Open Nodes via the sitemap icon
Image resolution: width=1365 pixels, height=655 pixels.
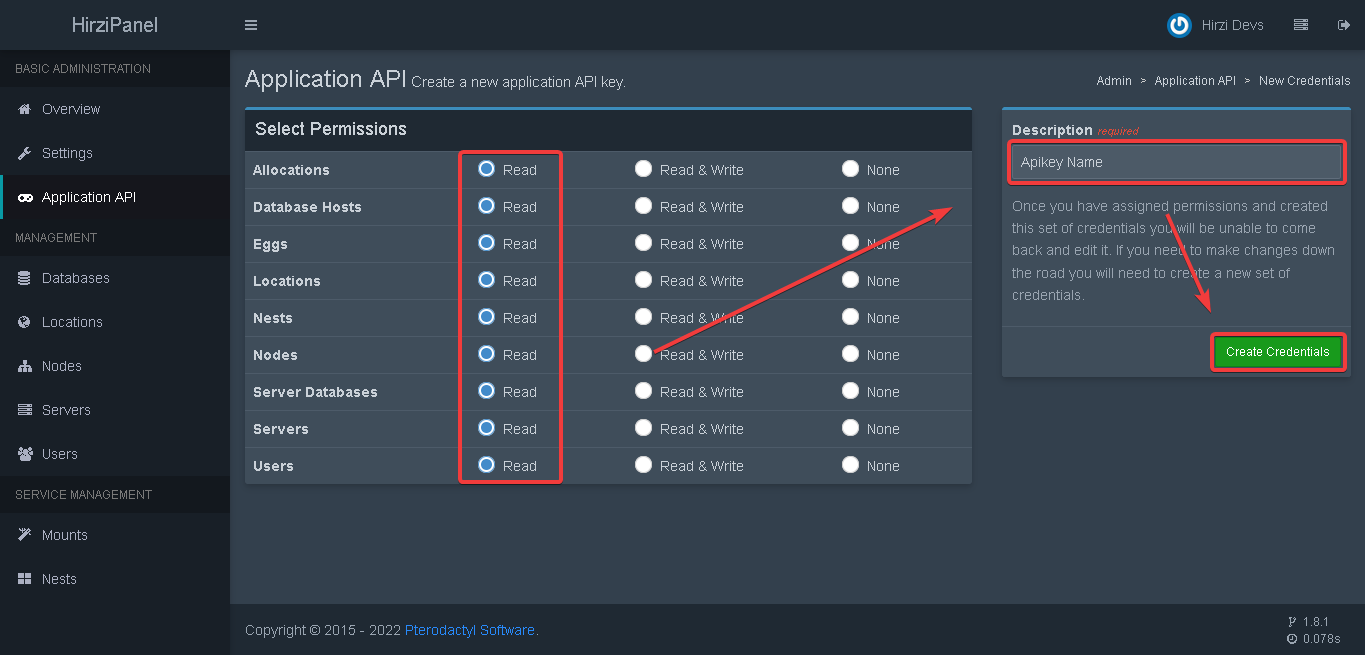pyautogui.click(x=24, y=366)
